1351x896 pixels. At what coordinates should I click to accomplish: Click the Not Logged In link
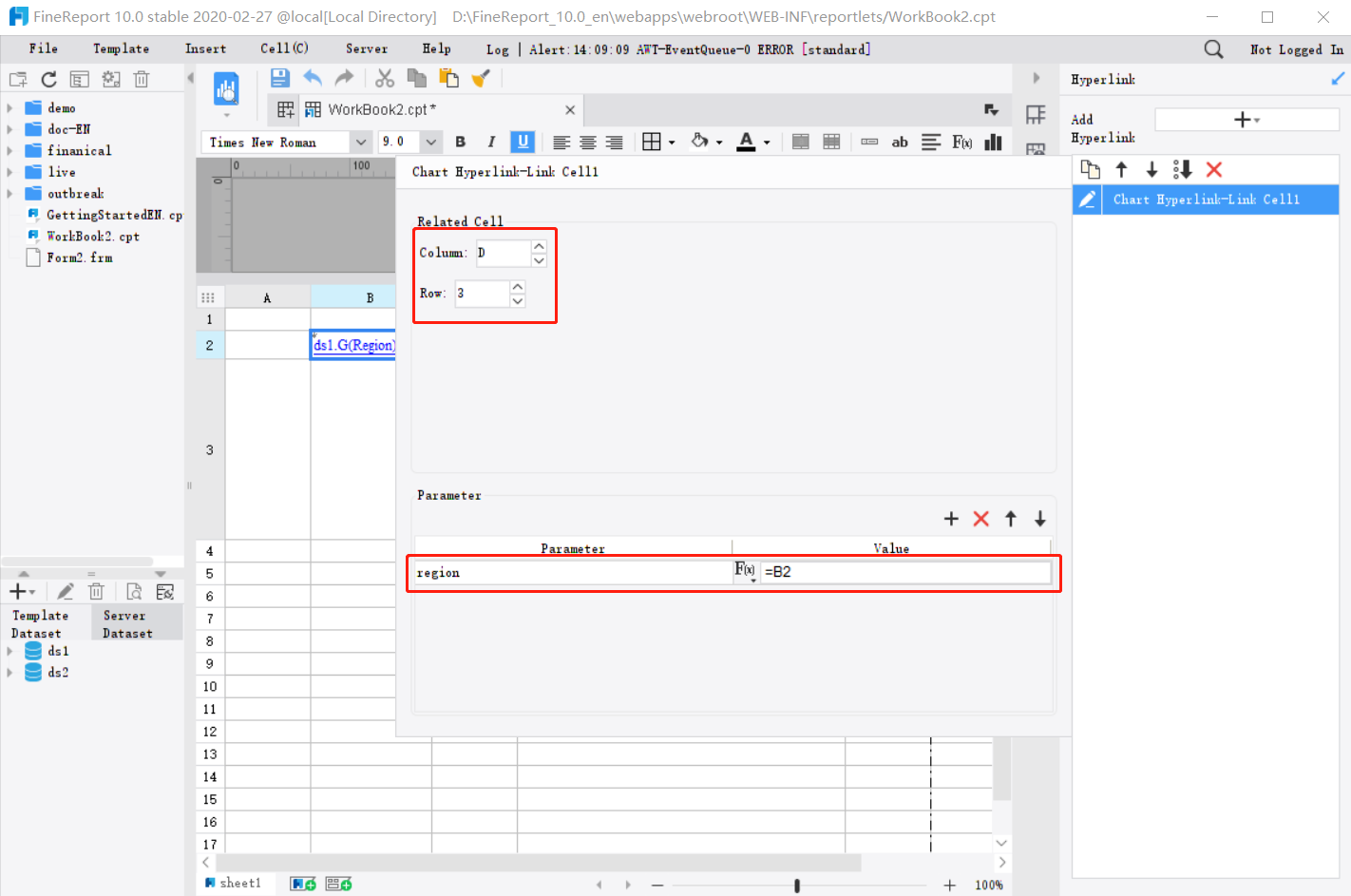[1296, 48]
